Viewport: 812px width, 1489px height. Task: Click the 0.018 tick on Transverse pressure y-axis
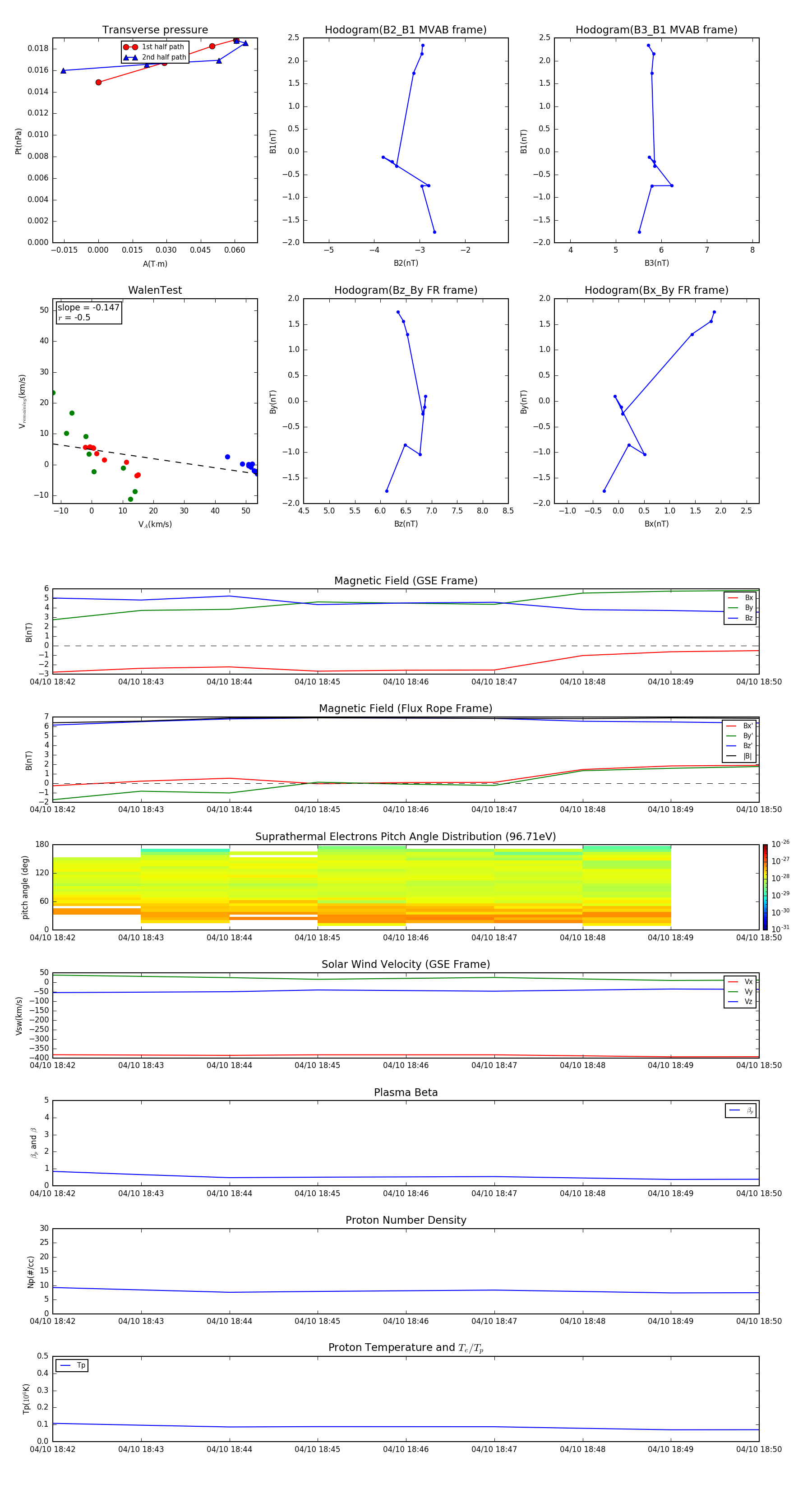(38, 49)
